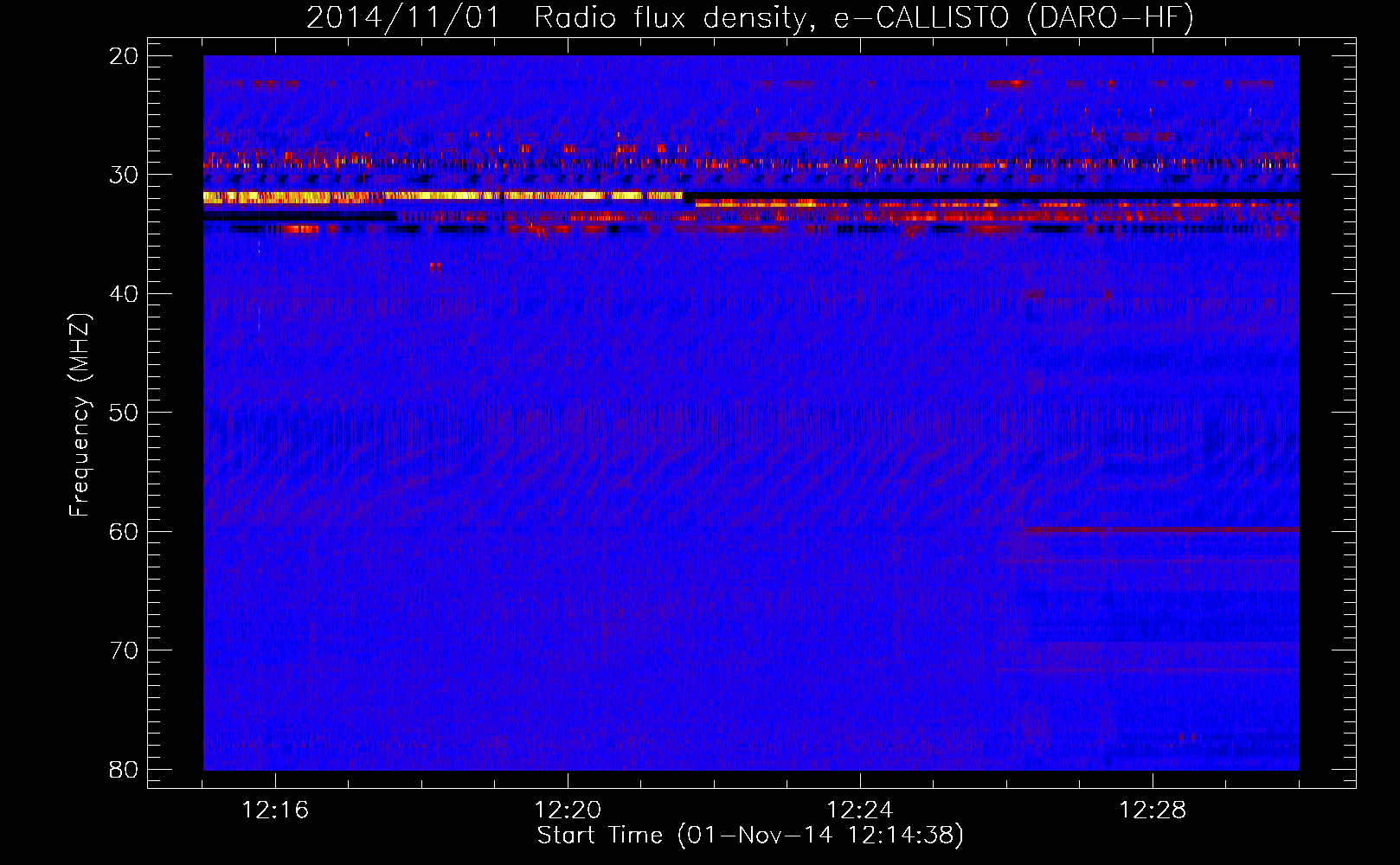Click the 12:24 time tick label
The image size is (1400, 865).
pos(860,811)
